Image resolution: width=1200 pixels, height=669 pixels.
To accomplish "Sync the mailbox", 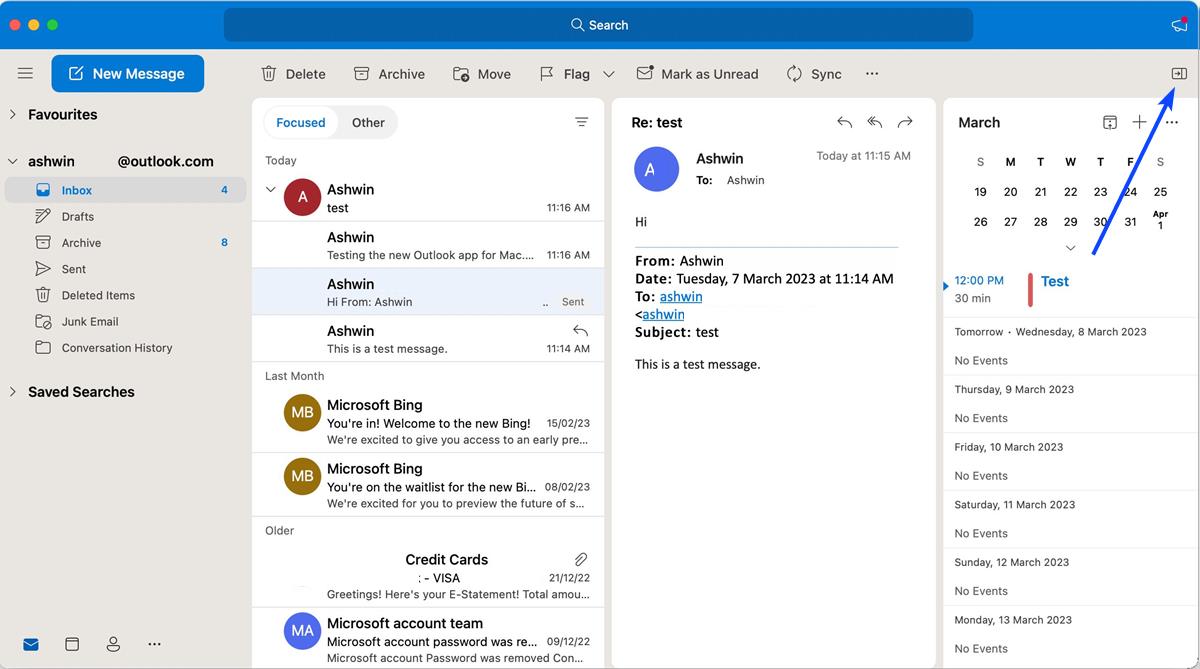I will coord(813,73).
